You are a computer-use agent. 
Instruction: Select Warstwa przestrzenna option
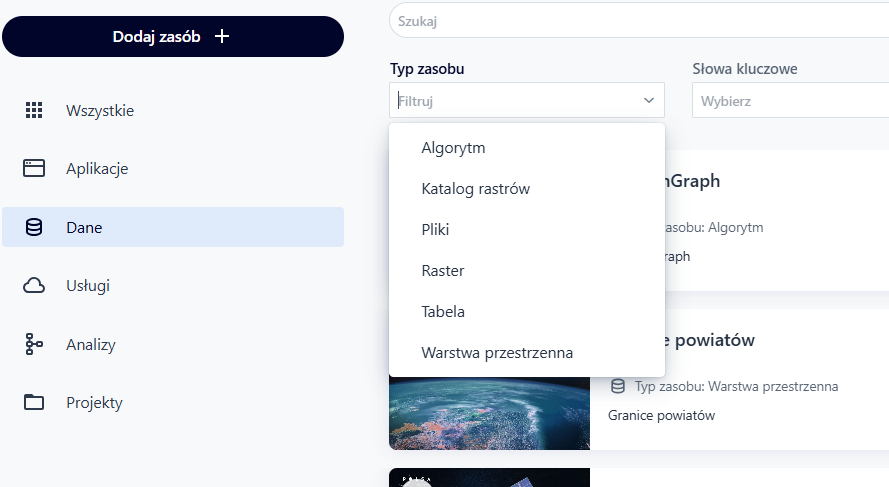(497, 353)
